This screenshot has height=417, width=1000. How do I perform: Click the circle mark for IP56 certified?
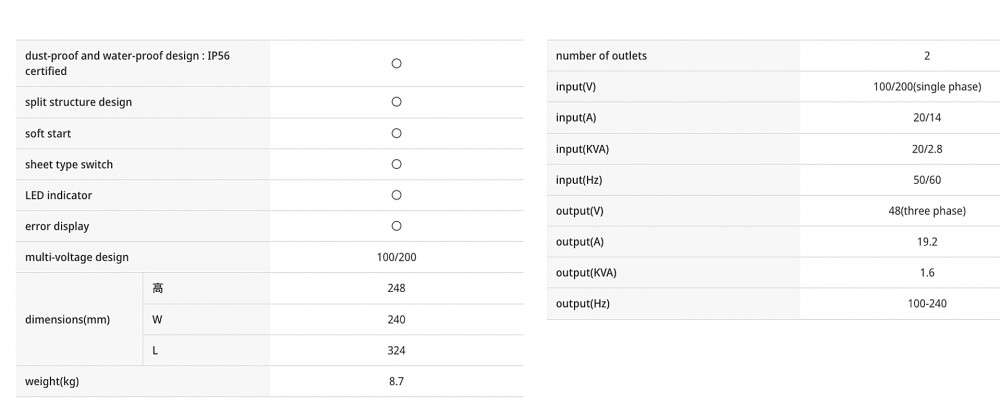[x=396, y=63]
